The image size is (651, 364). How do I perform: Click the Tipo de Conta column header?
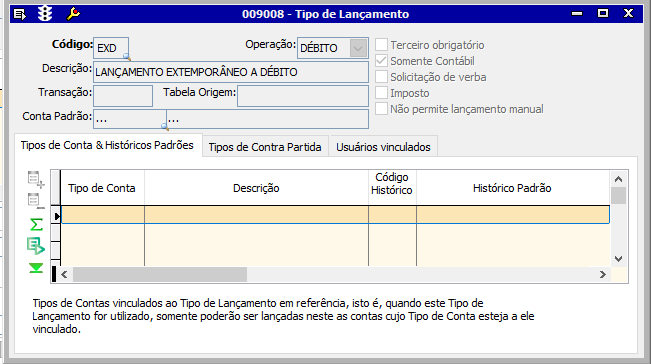pyautogui.click(x=102, y=188)
